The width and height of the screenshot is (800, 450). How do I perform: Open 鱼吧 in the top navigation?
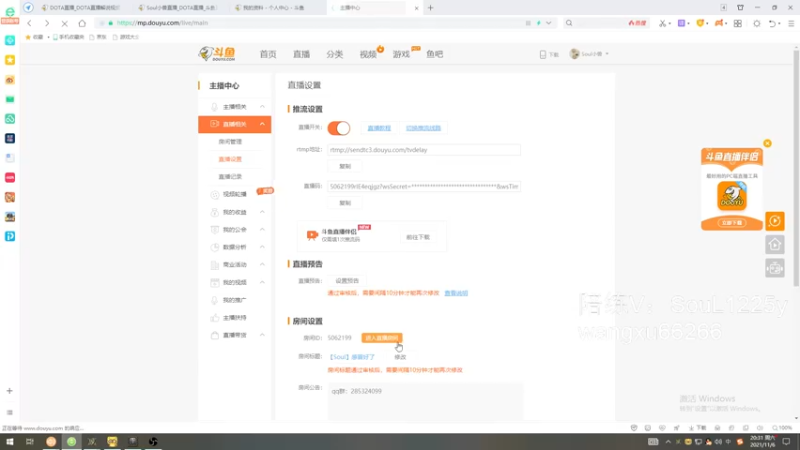pyautogui.click(x=435, y=54)
